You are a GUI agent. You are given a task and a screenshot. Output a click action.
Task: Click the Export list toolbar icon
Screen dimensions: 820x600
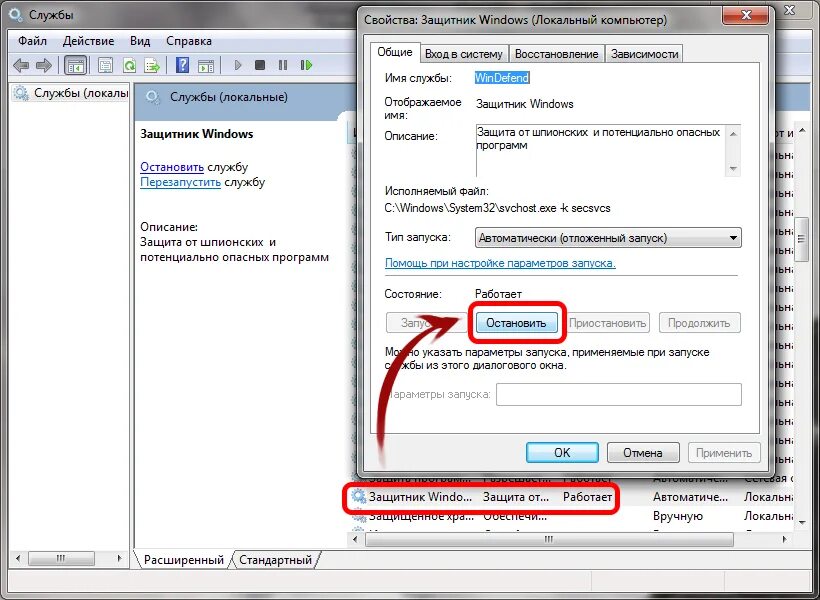pyautogui.click(x=152, y=65)
